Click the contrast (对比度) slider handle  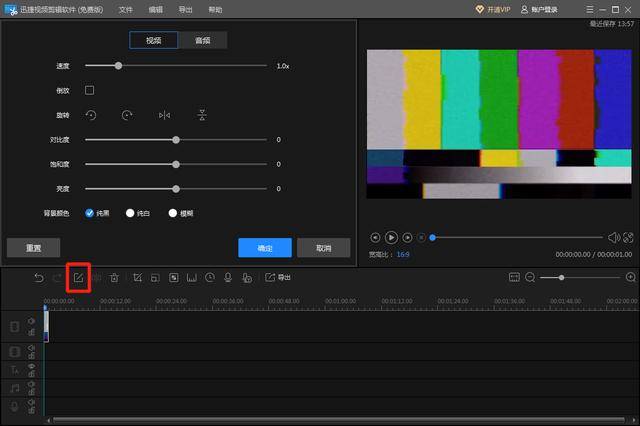click(x=176, y=140)
